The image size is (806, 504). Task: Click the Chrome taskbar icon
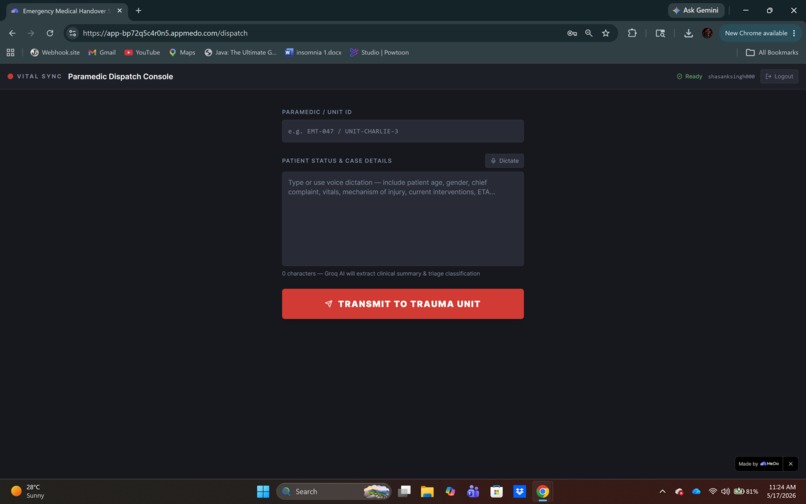click(x=542, y=492)
